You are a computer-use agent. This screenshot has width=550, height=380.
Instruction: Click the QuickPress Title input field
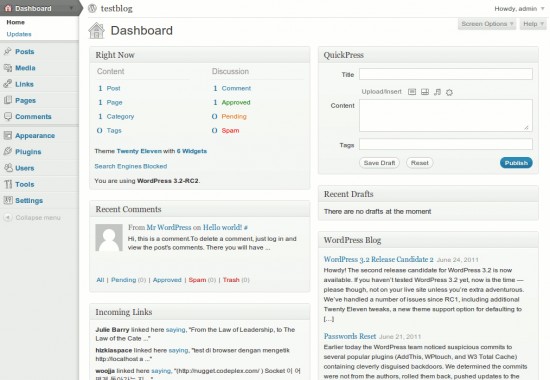445,74
